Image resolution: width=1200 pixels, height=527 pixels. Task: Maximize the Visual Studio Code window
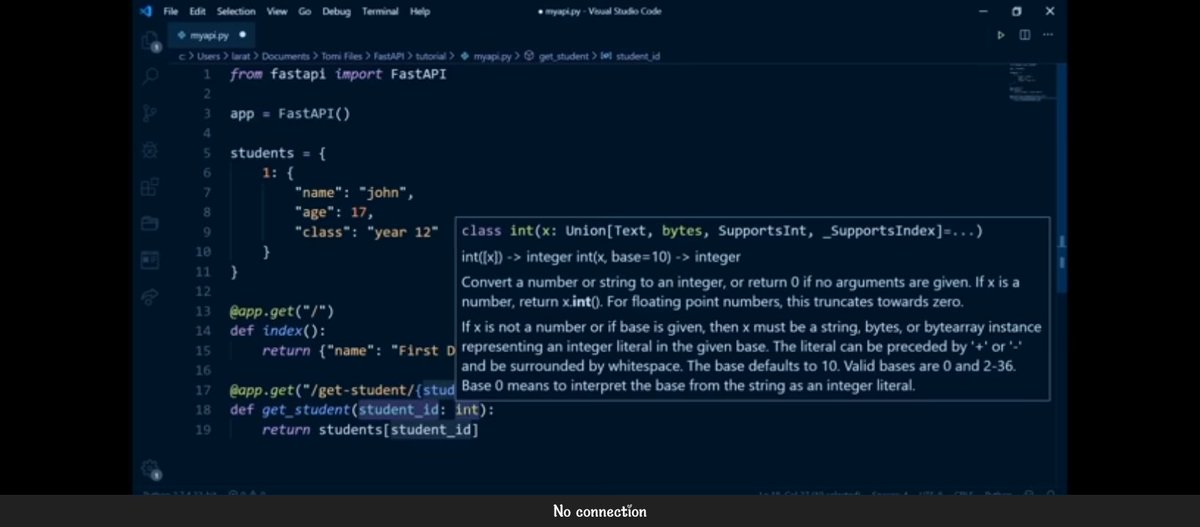1016,11
